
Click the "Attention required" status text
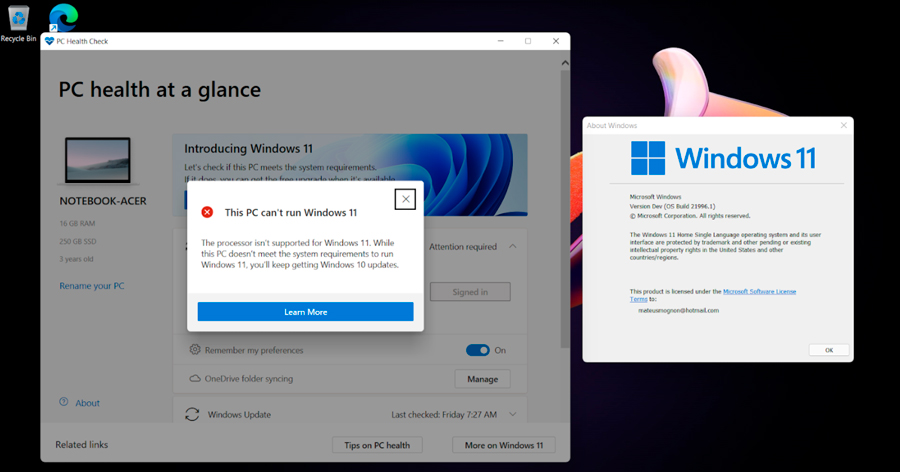tap(463, 247)
